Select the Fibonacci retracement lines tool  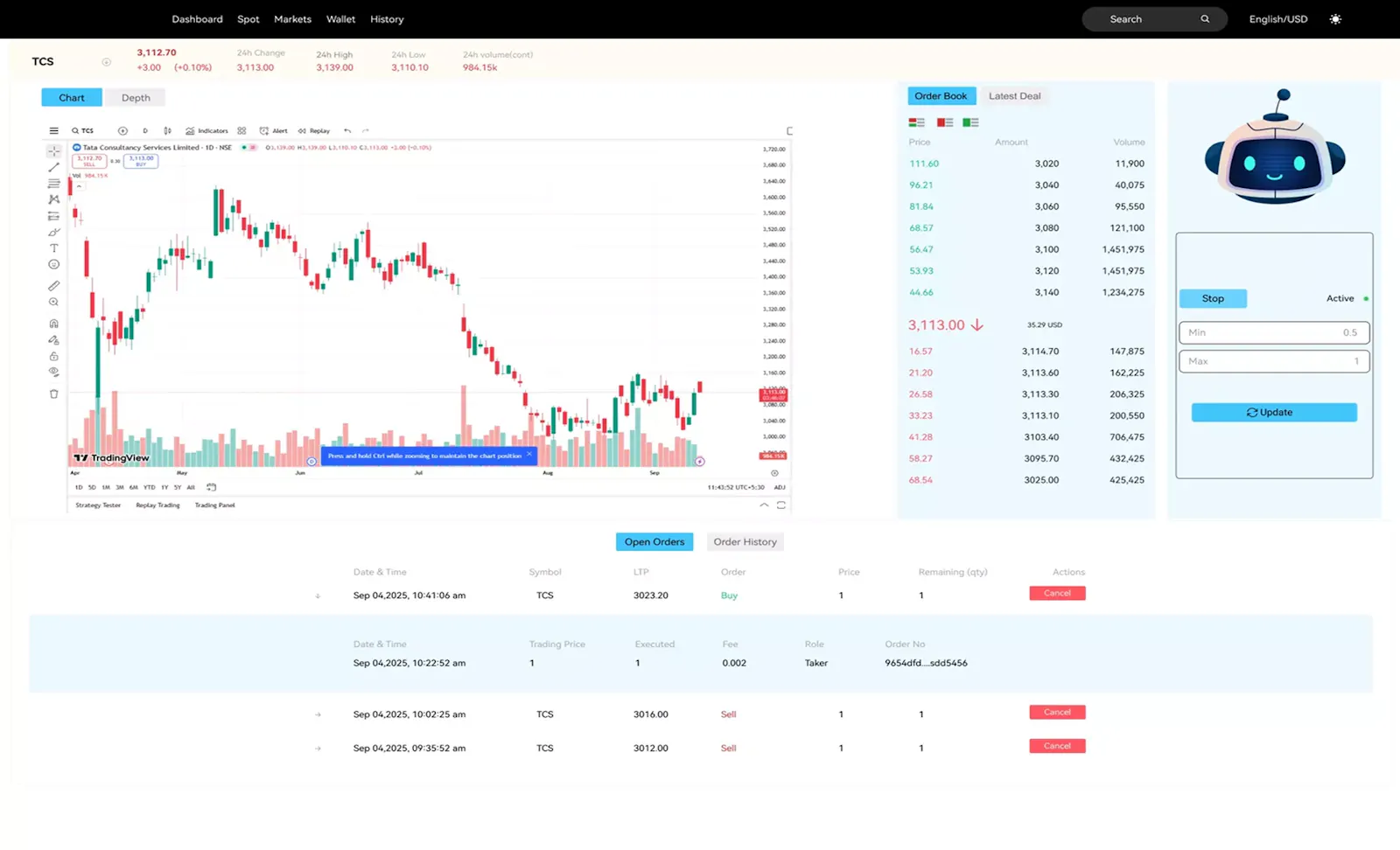(53, 184)
